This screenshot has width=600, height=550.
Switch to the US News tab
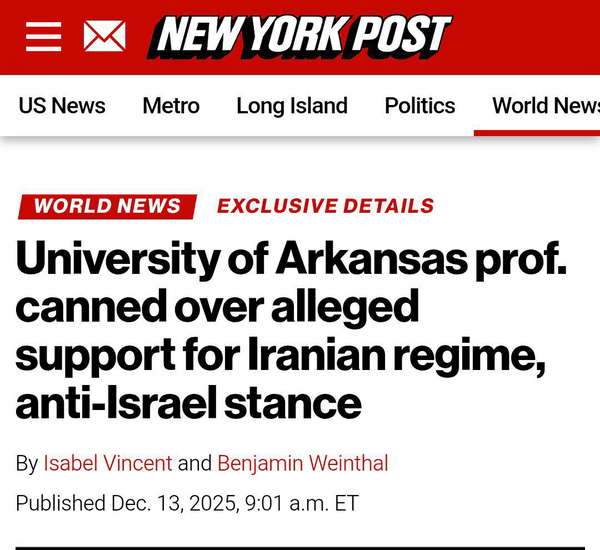[x=62, y=106]
